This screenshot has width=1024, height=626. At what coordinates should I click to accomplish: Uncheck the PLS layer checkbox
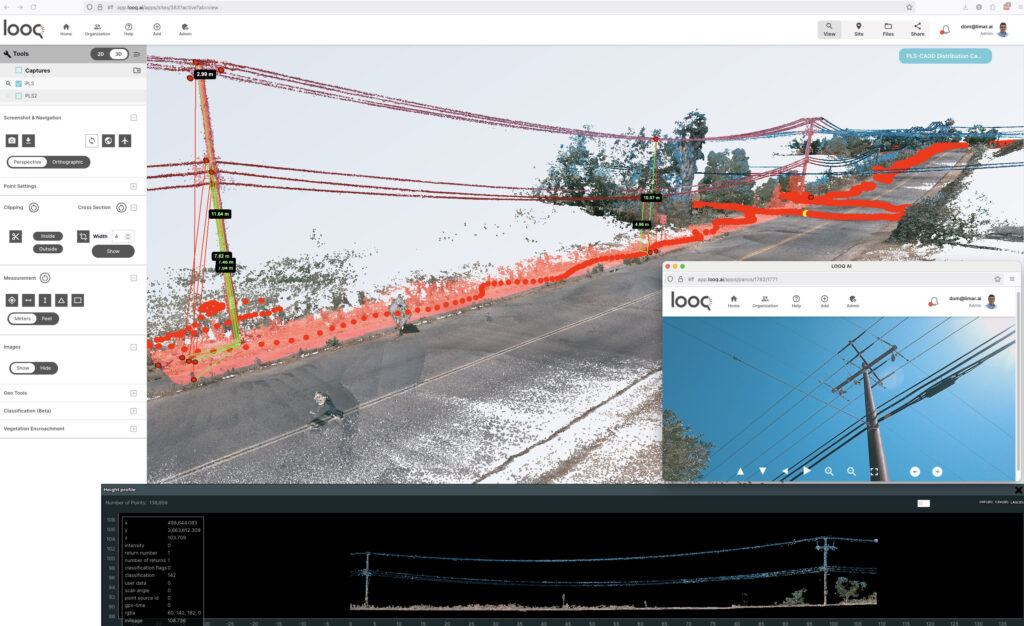[x=17, y=85]
